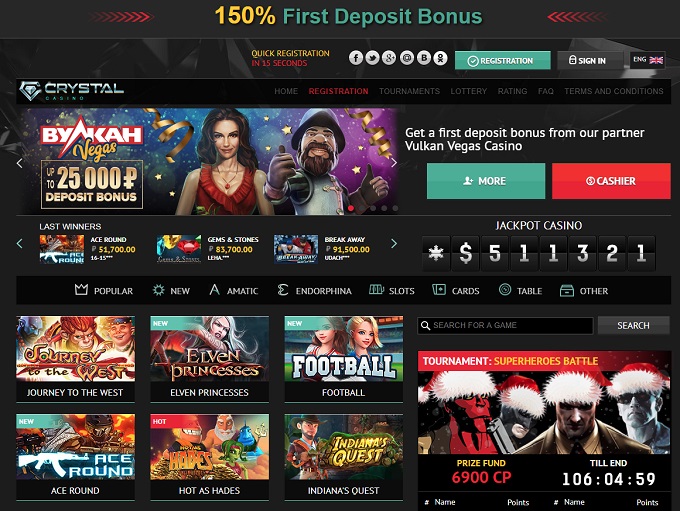Viewport: 680px width, 511px height.
Task: Select the first banner carousel dot
Action: pyautogui.click(x=351, y=208)
